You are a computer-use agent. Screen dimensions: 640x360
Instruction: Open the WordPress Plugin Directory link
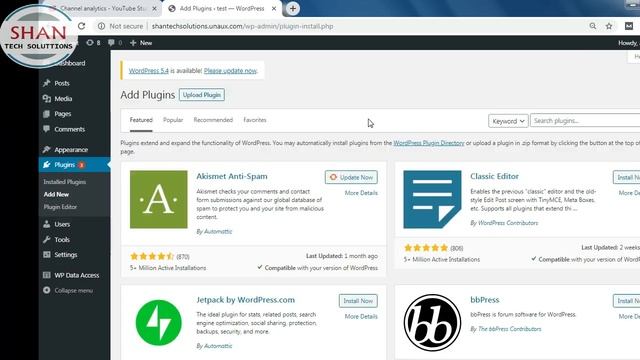click(x=429, y=143)
